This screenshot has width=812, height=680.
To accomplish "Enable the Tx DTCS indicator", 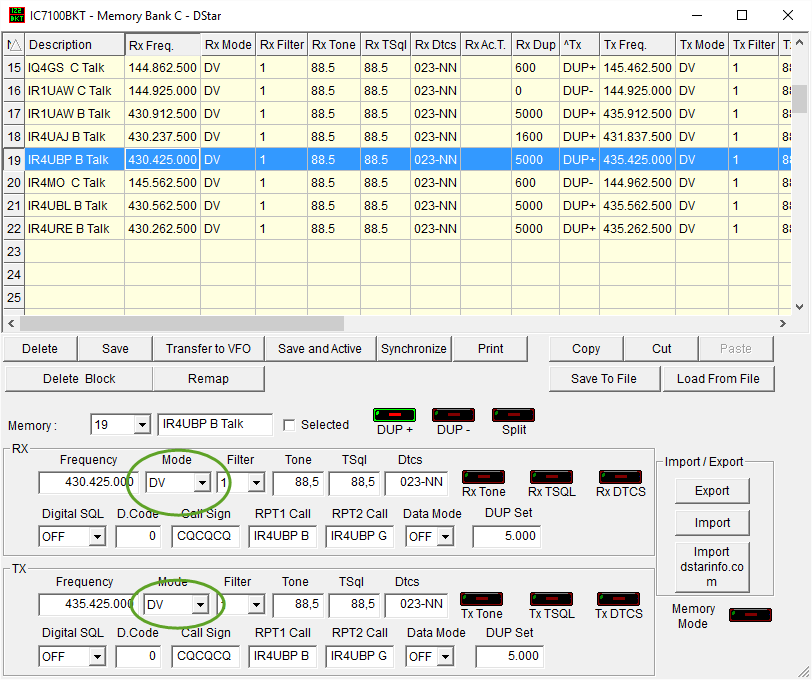I will 618,599.
